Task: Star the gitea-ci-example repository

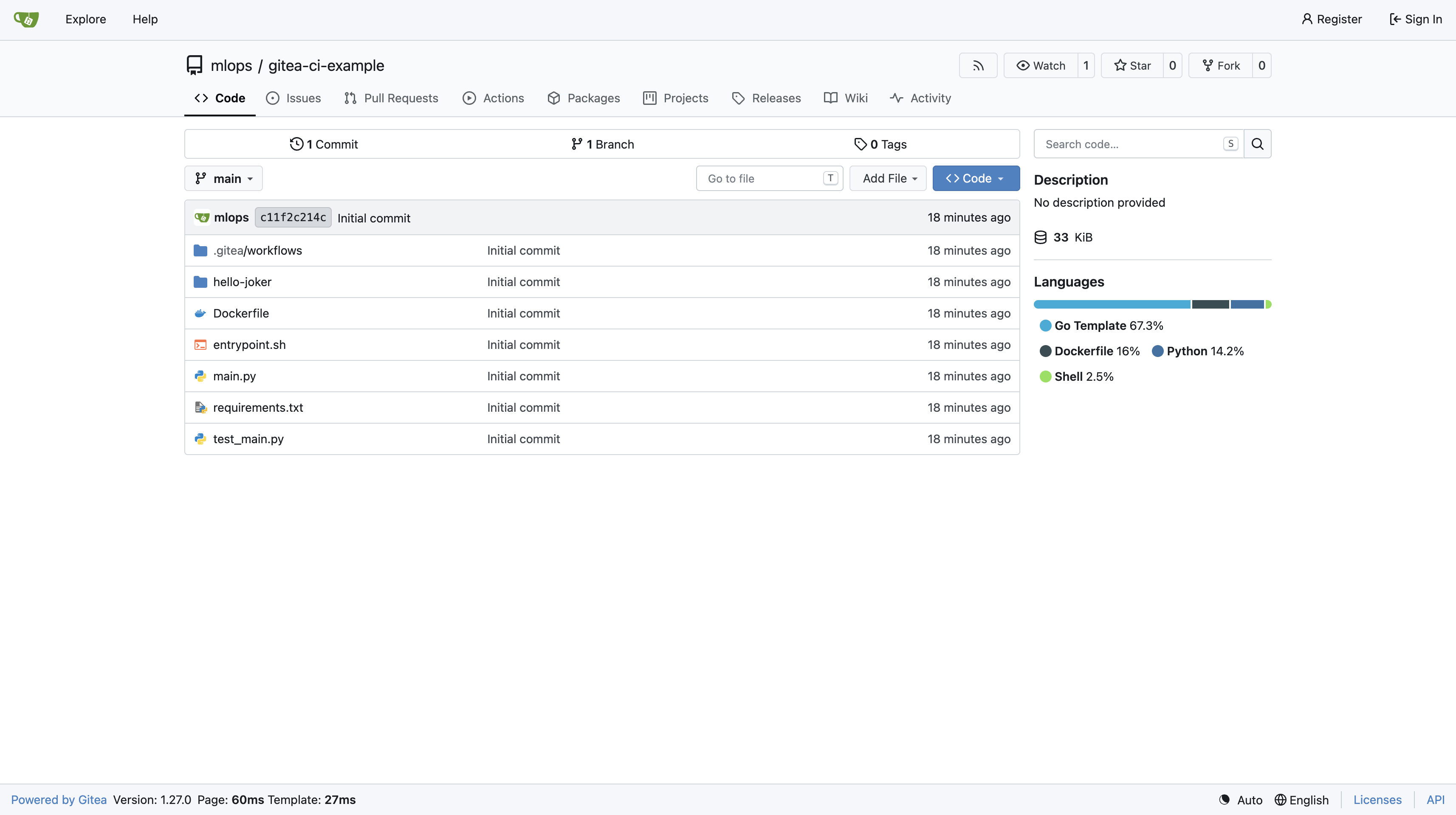Action: coord(1132,65)
